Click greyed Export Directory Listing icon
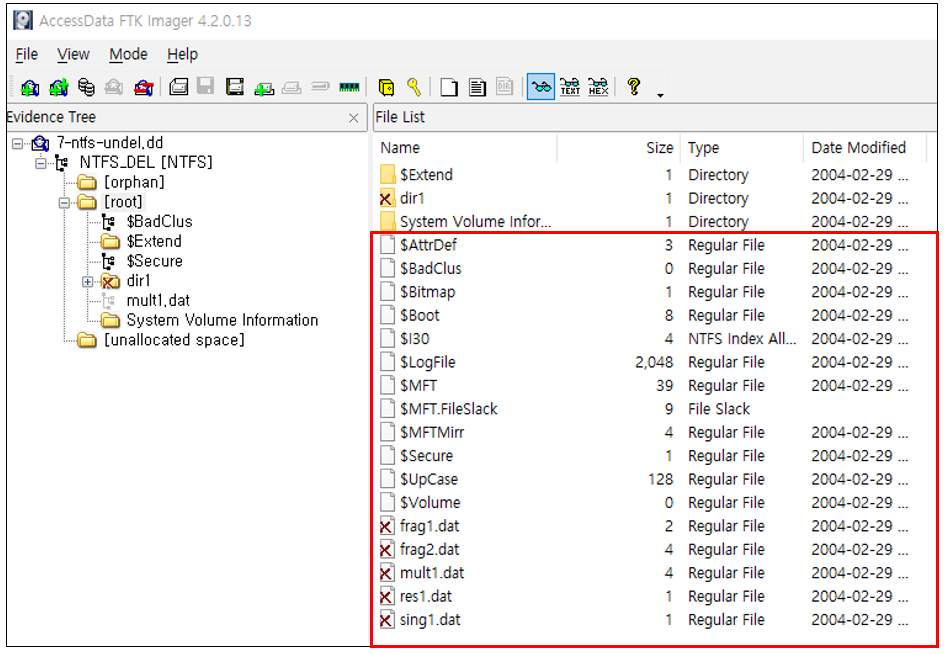The image size is (948, 654). [505, 87]
